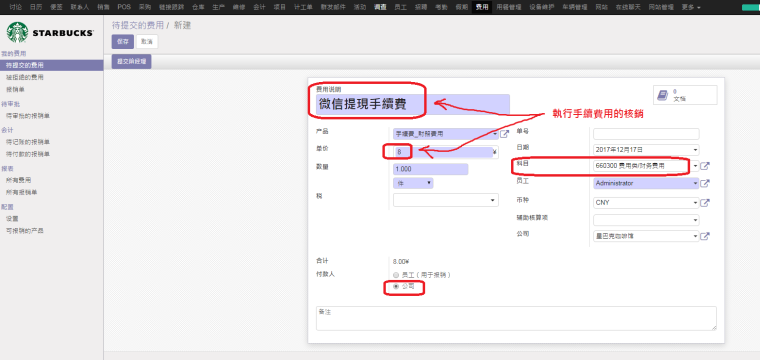Open the 日期 date picker dropdown
Screen dimensions: 760x360
point(696,150)
